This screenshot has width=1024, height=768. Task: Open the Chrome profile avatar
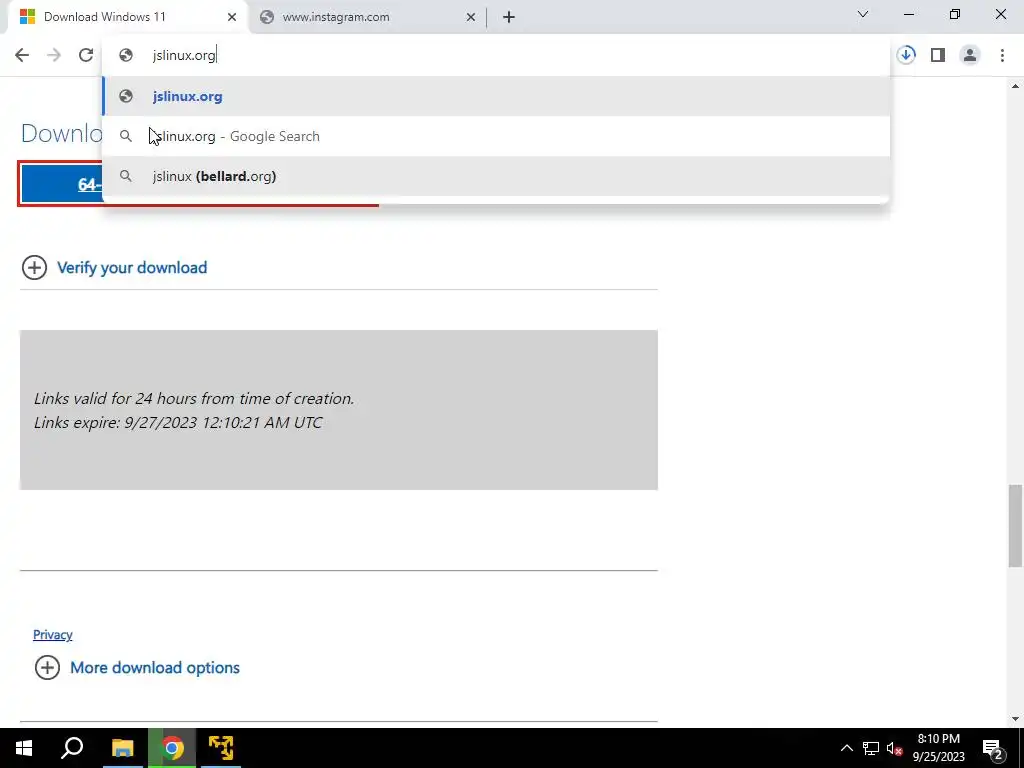point(970,55)
